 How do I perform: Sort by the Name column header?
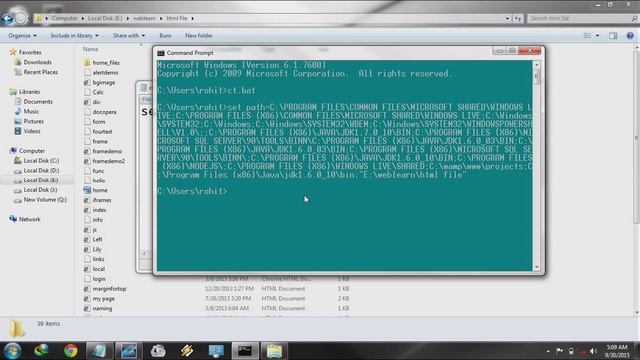tap(91, 49)
